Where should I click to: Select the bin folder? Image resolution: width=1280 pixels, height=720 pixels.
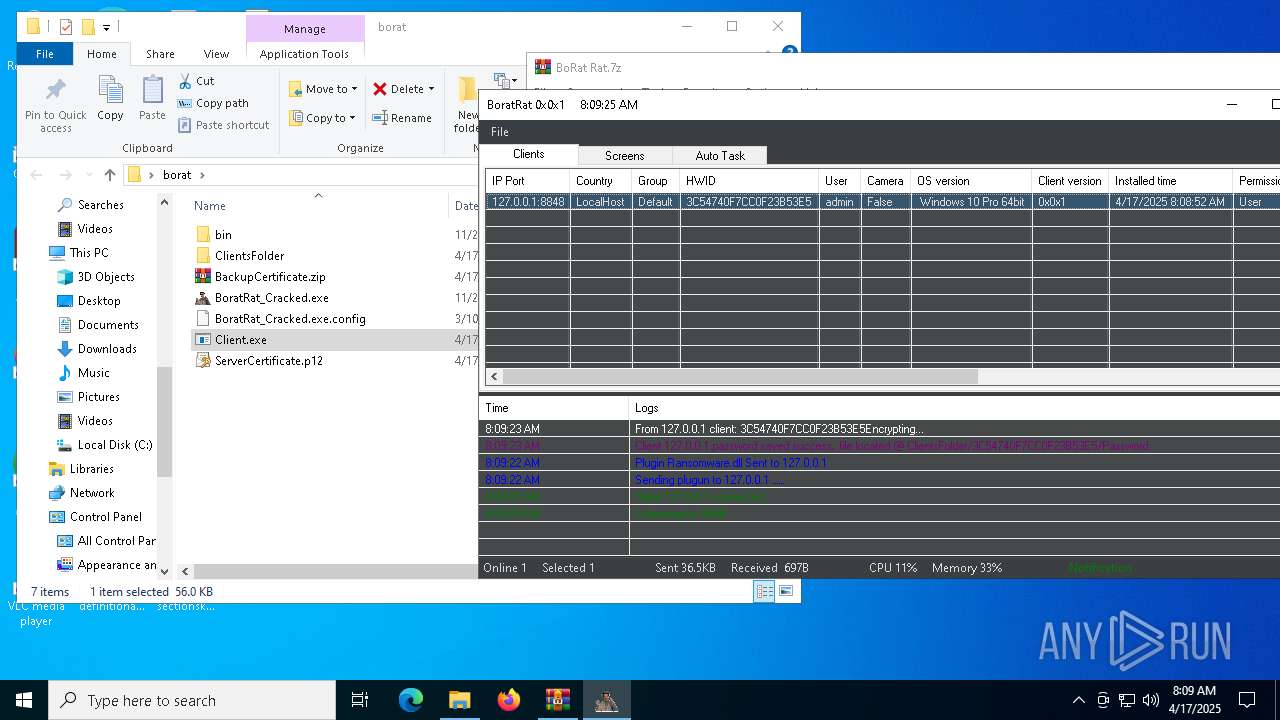click(x=223, y=235)
